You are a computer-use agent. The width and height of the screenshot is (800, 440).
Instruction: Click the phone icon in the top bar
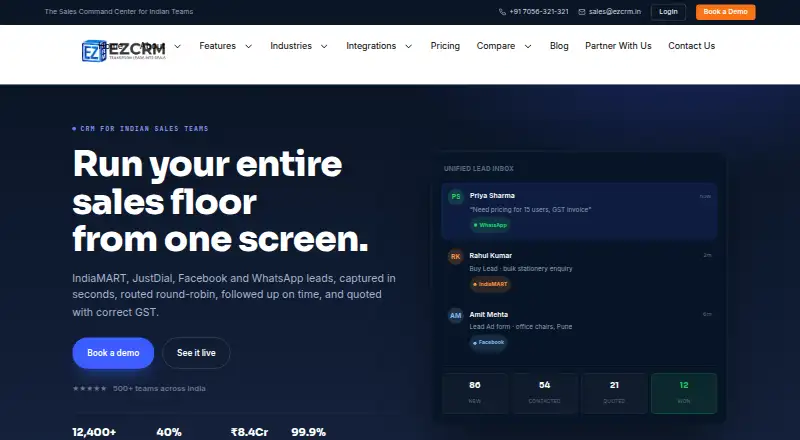pos(502,12)
